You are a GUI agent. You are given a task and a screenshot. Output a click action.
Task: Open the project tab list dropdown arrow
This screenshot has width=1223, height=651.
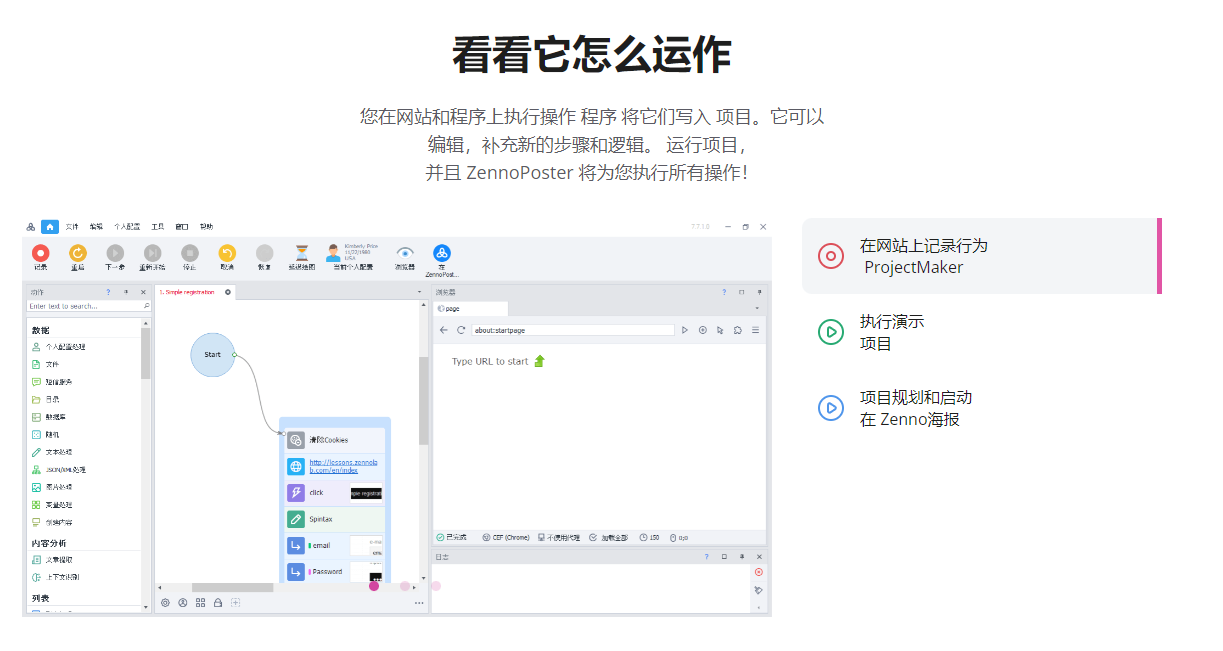tap(419, 292)
